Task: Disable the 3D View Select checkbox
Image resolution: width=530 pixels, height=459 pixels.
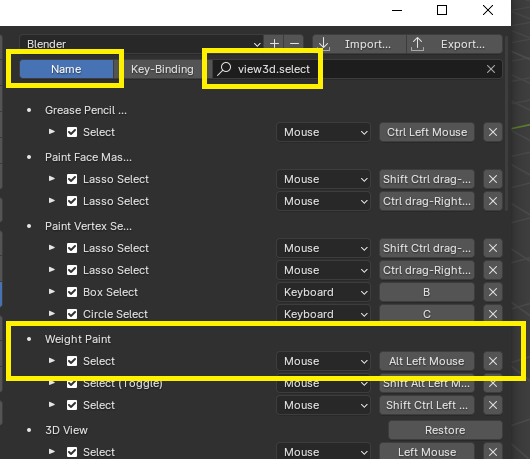Action: tap(72, 452)
